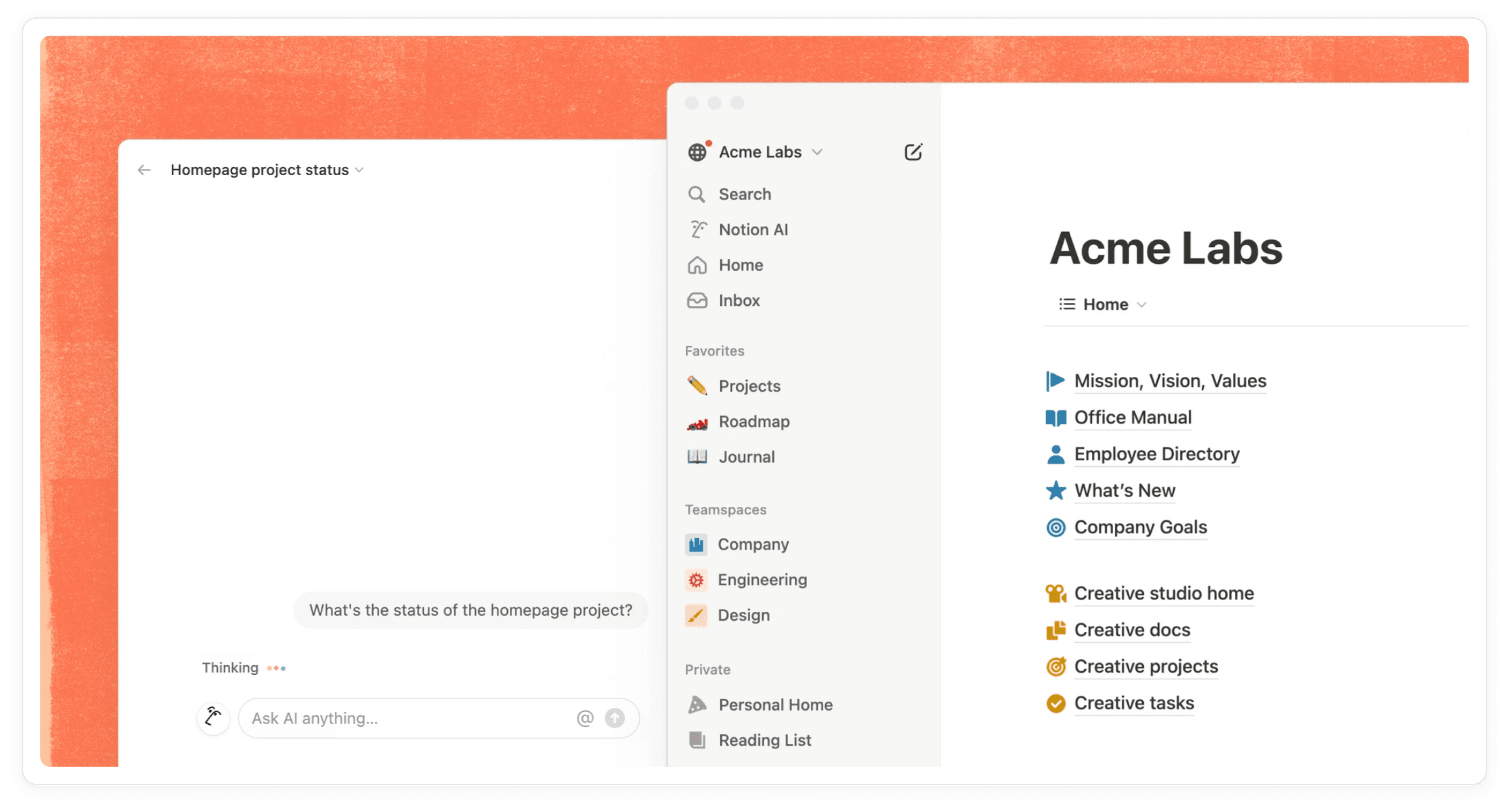Open Reading List in Private section
Screen dimensions: 1509x812
[x=764, y=740]
